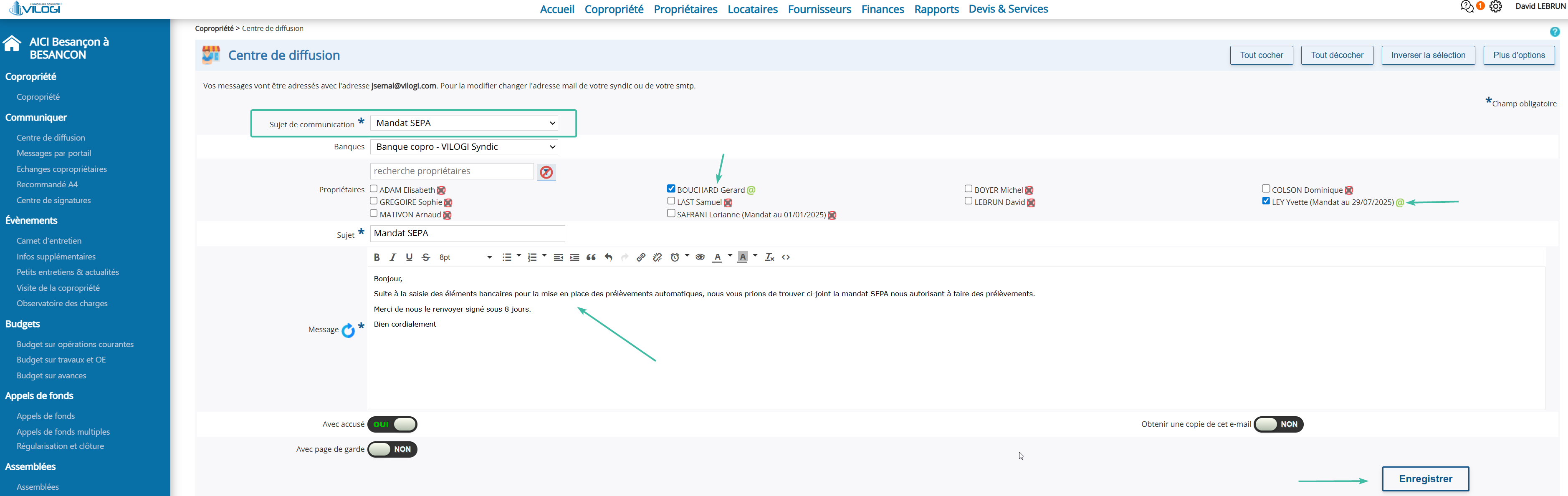Open source code view of message
The height and width of the screenshot is (496, 1568).
[786, 257]
